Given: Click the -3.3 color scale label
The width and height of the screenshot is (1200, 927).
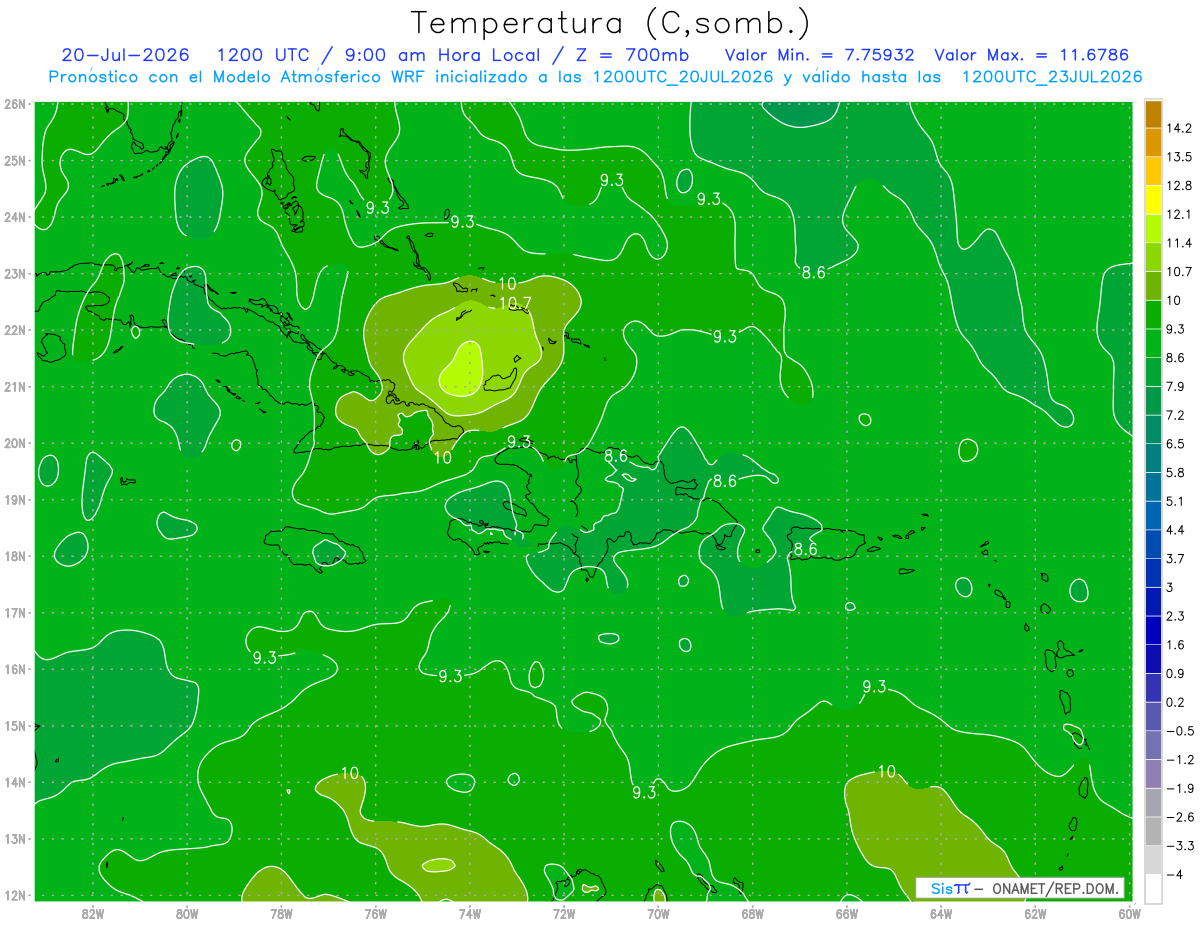Looking at the screenshot, I should [x=1180, y=846].
